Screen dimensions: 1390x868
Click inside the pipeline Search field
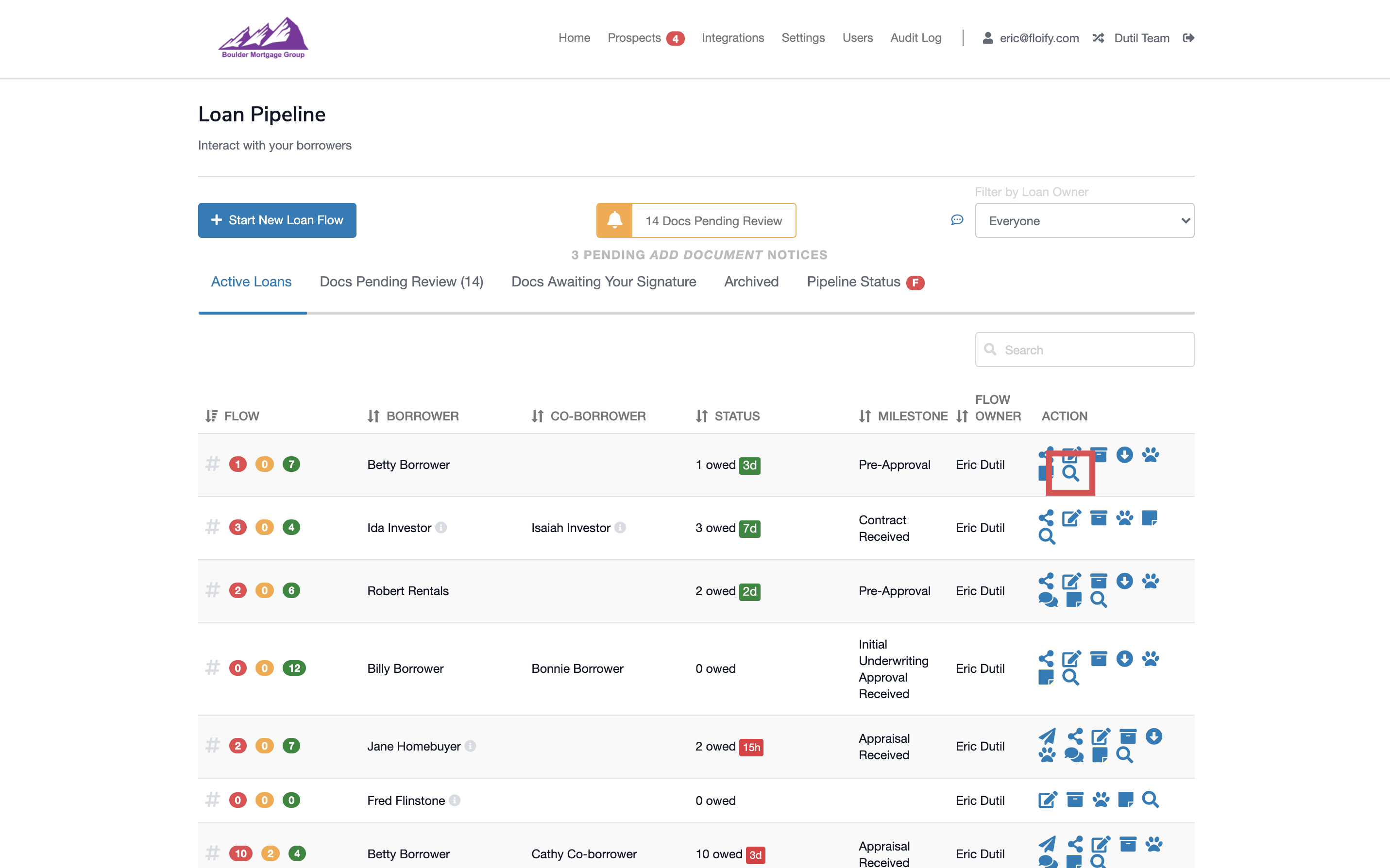click(x=1084, y=349)
